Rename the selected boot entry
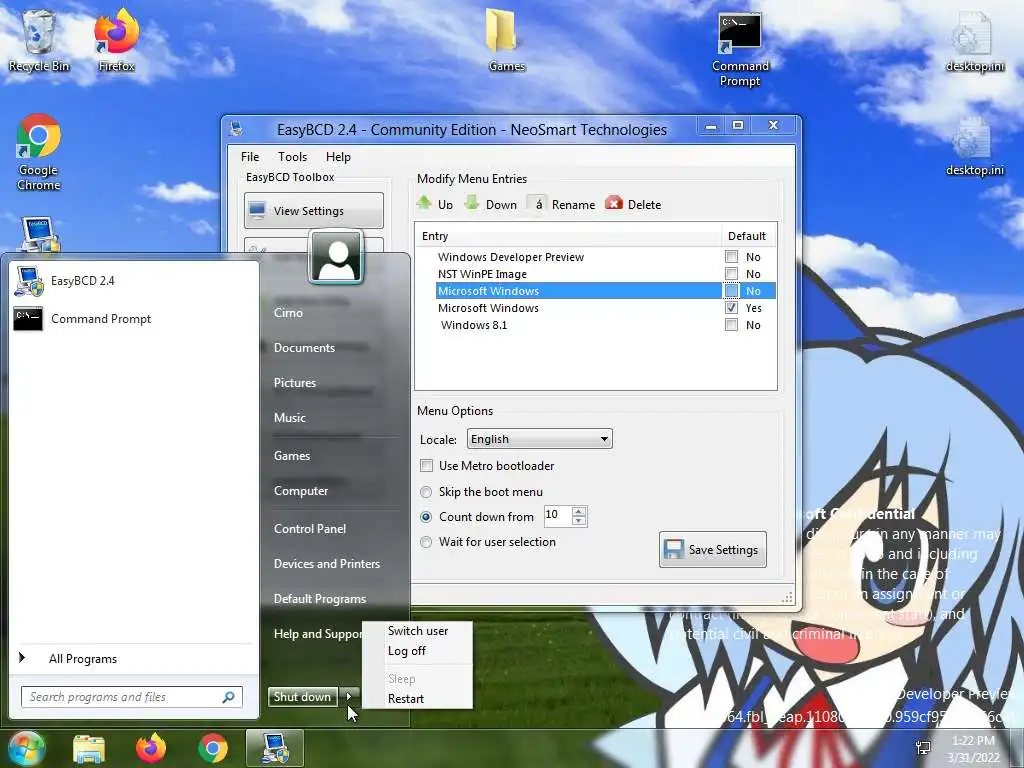Image resolution: width=1024 pixels, height=768 pixels. pyautogui.click(x=562, y=204)
